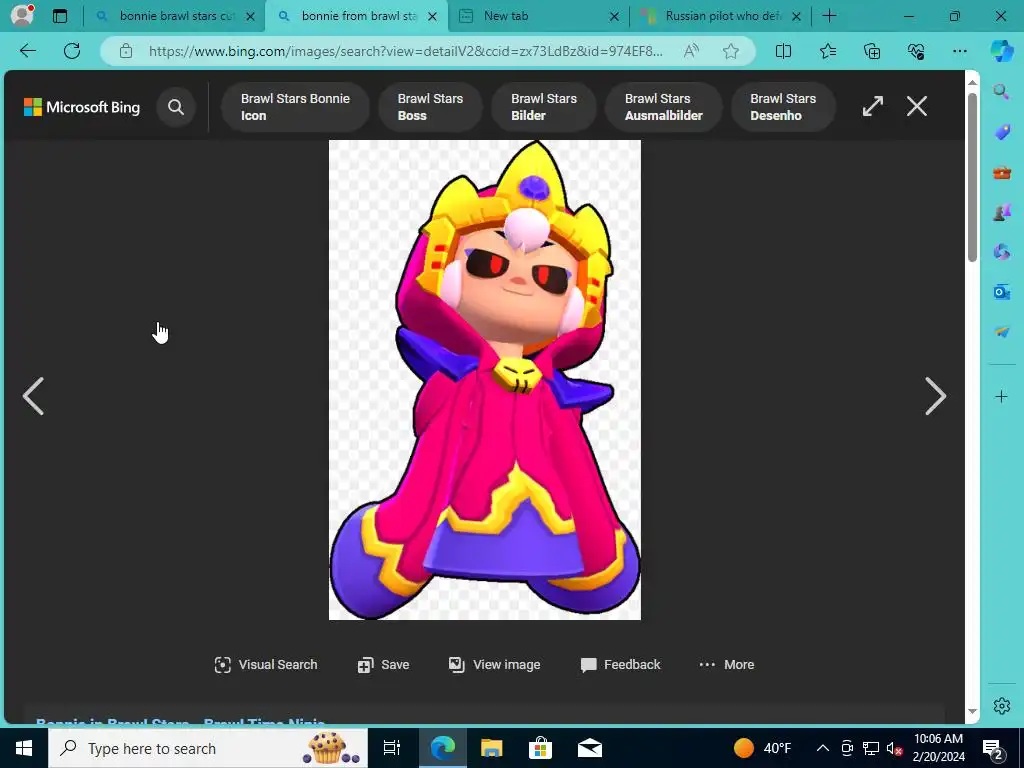The width and height of the screenshot is (1024, 768).
Task: Open sidebar Shopping tag icon
Action: [1001, 133]
